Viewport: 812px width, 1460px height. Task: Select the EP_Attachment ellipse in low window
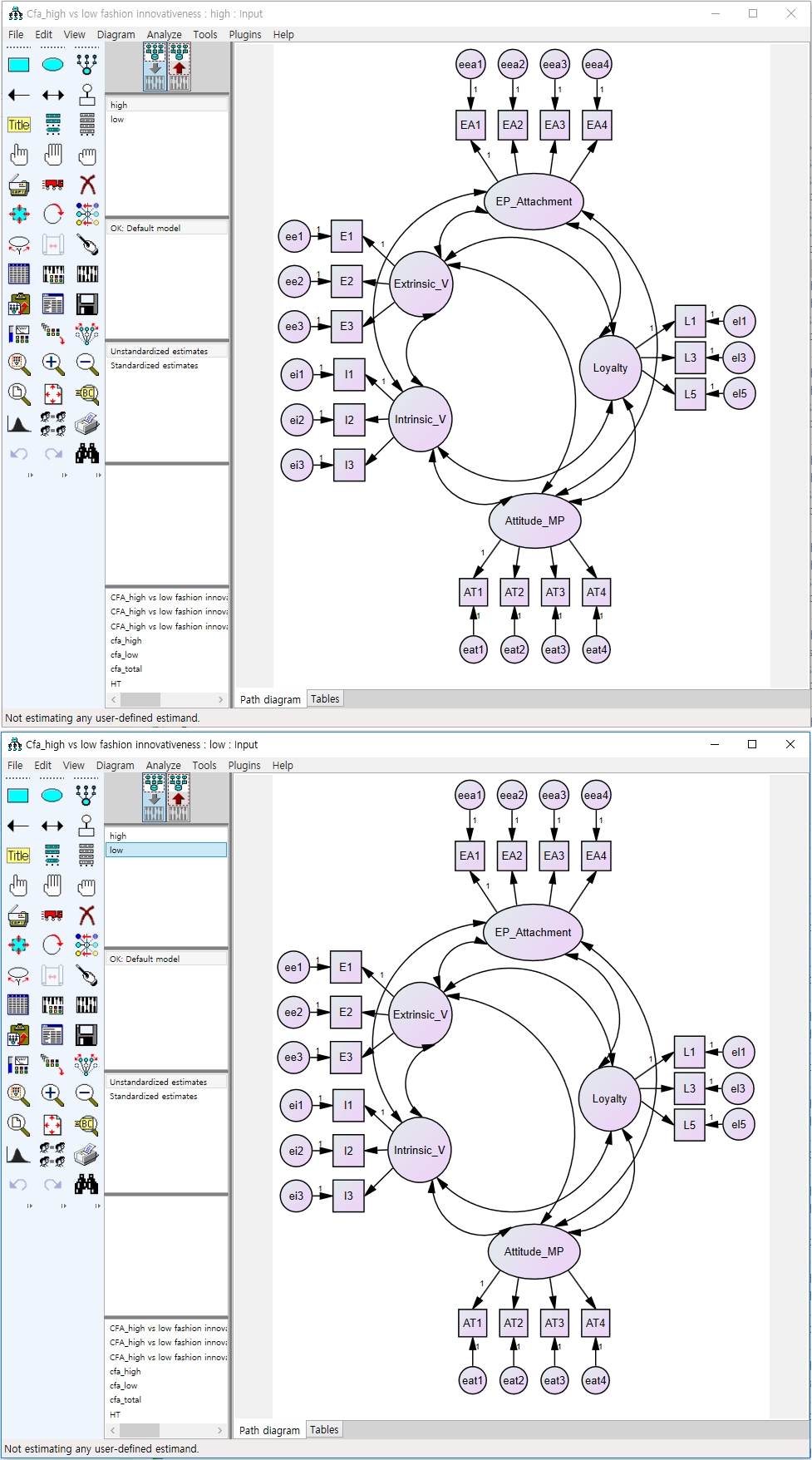coord(533,932)
